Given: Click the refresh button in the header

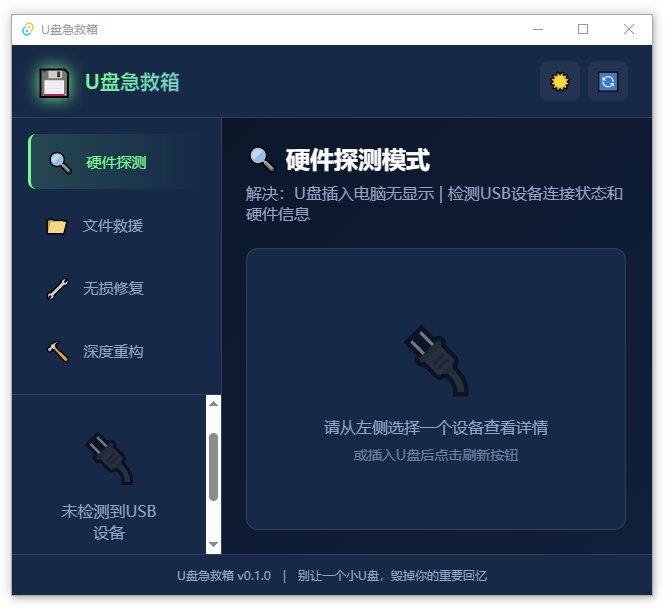Looking at the screenshot, I should tap(607, 82).
